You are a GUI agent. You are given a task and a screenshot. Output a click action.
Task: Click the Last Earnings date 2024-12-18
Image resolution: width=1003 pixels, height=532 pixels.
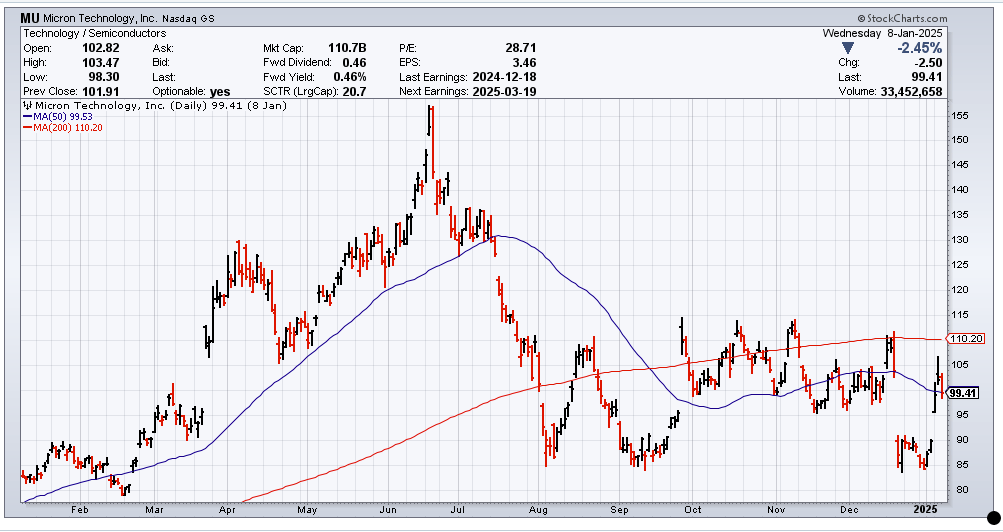(505, 77)
